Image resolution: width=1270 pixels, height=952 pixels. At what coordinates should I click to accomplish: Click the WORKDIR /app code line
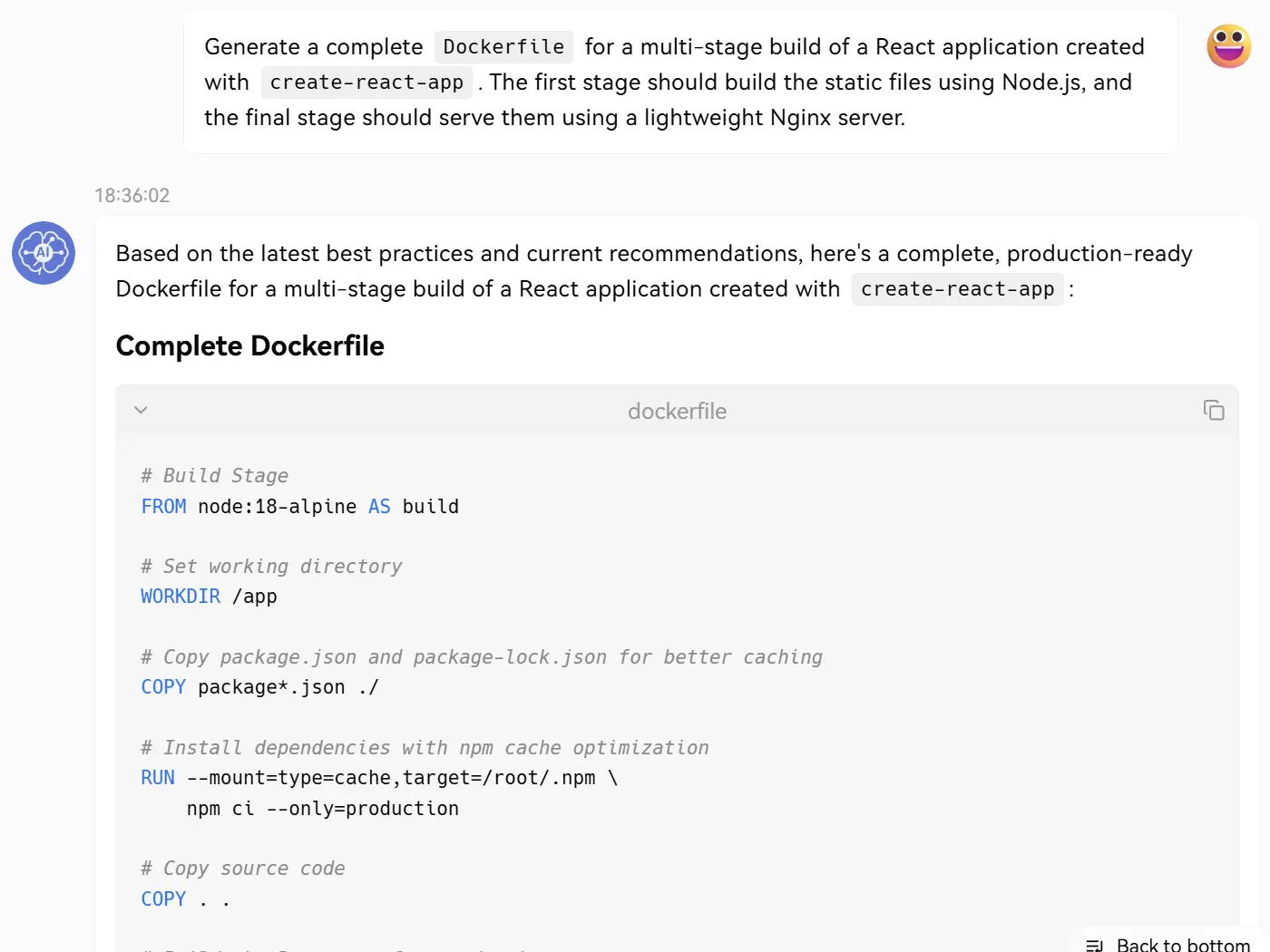(209, 597)
